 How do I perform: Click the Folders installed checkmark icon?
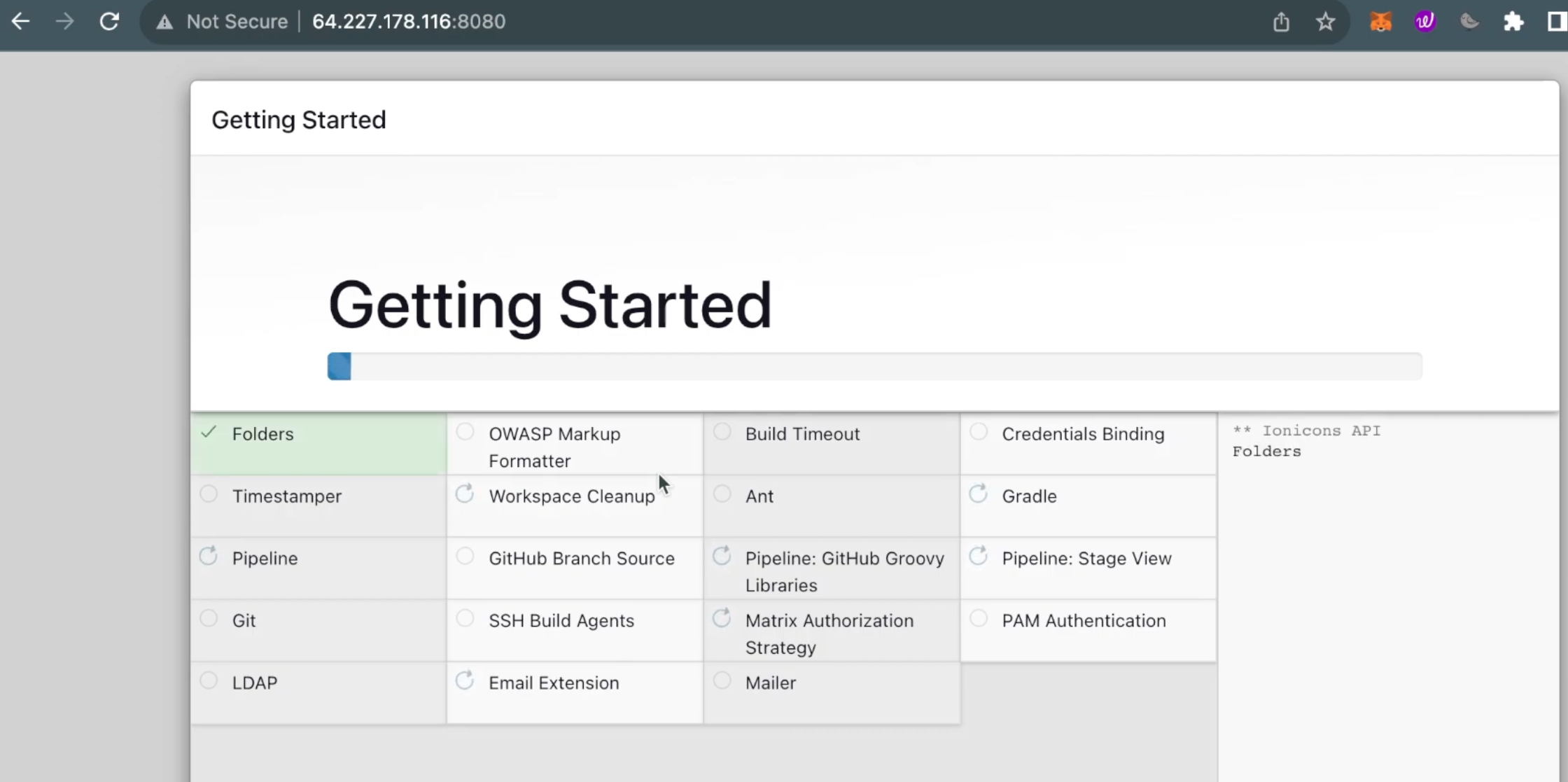coord(209,432)
